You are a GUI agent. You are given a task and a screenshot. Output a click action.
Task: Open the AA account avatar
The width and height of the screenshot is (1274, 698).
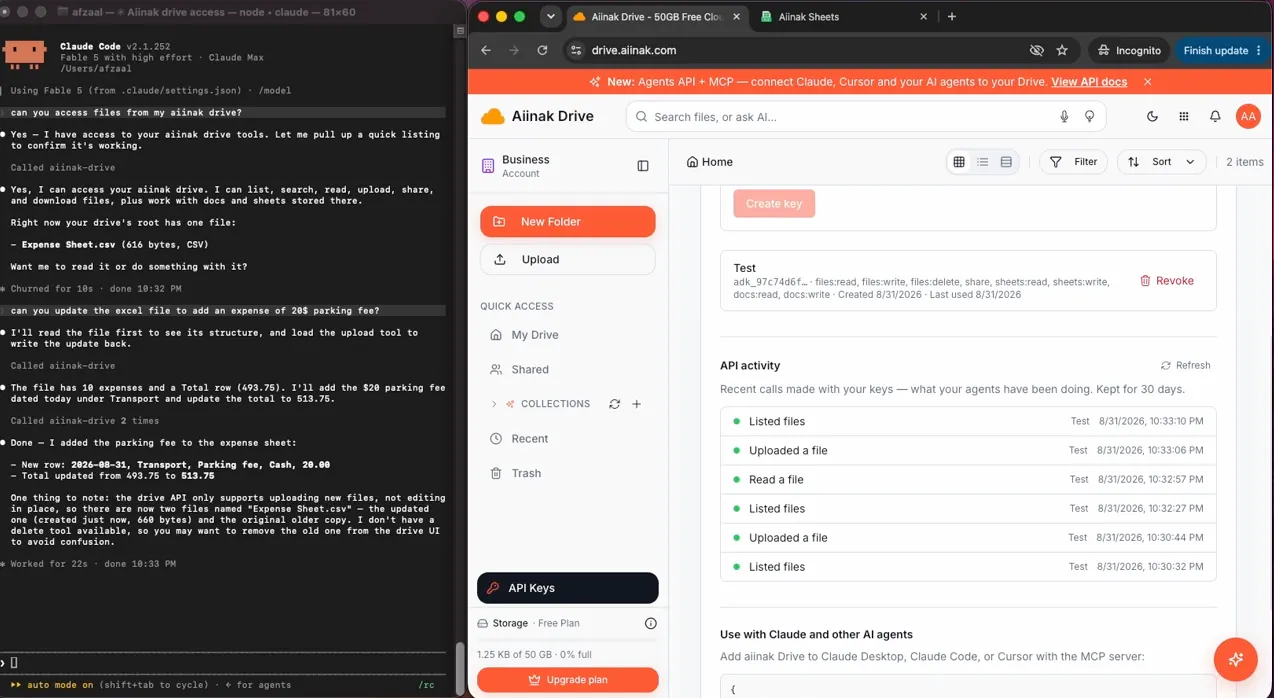point(1248,117)
